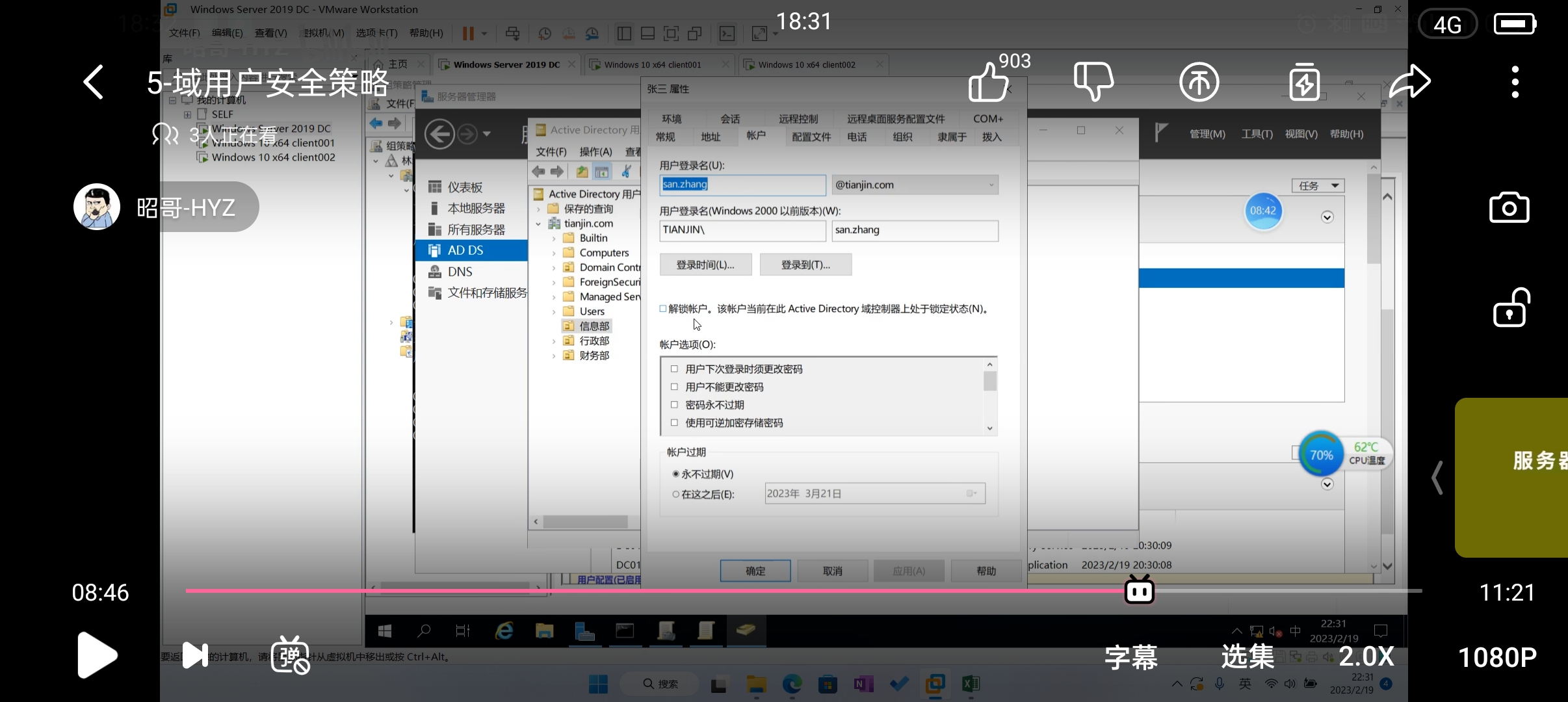
Task: Tap the coin tip icon
Action: [x=1199, y=82]
